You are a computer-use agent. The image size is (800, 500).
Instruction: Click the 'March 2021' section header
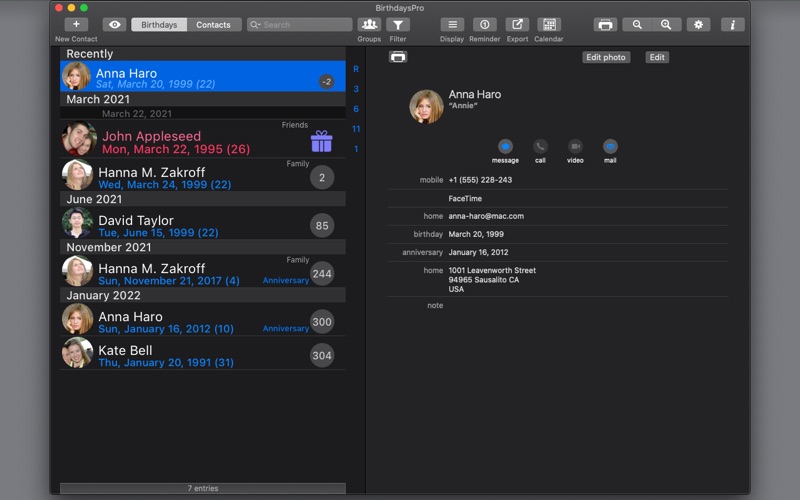click(203, 99)
